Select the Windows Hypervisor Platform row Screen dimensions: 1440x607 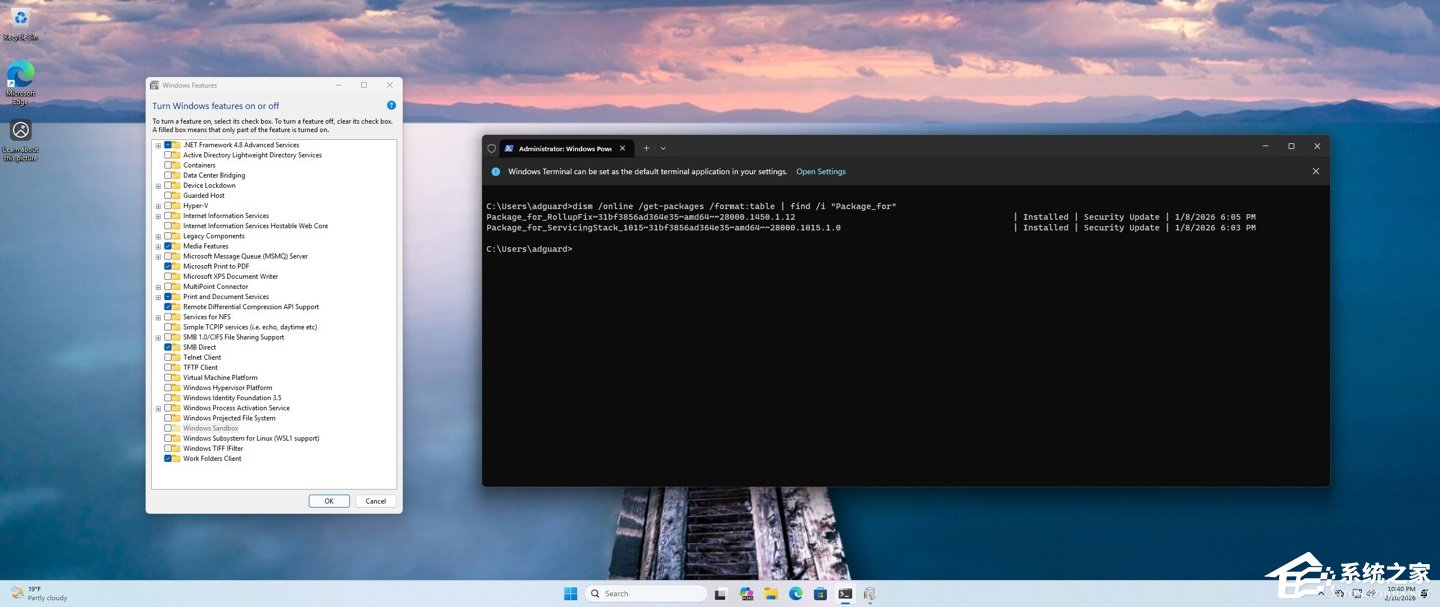[x=228, y=387]
